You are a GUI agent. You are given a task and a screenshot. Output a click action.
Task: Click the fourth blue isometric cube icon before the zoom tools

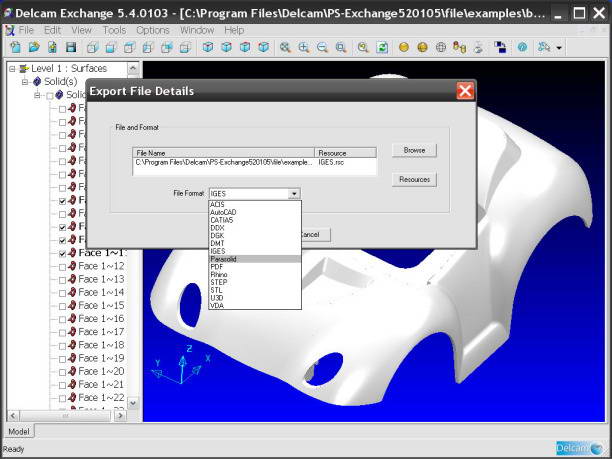point(264,47)
